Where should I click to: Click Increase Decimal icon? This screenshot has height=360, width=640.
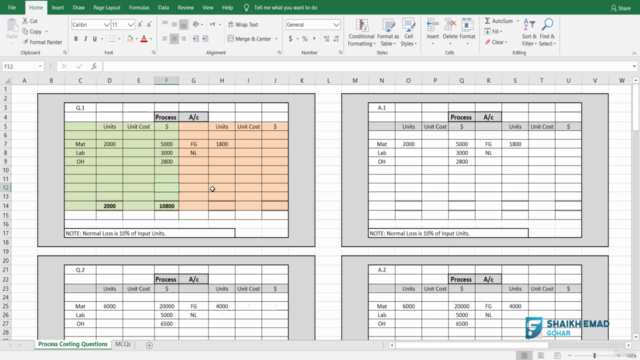327,39
